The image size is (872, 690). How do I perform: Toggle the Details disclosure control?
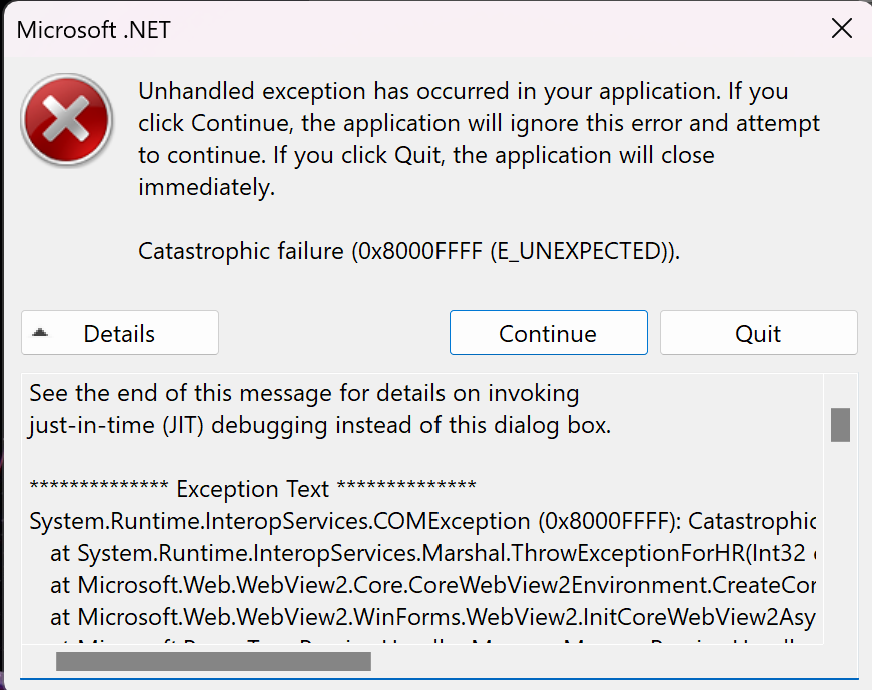tap(119, 332)
